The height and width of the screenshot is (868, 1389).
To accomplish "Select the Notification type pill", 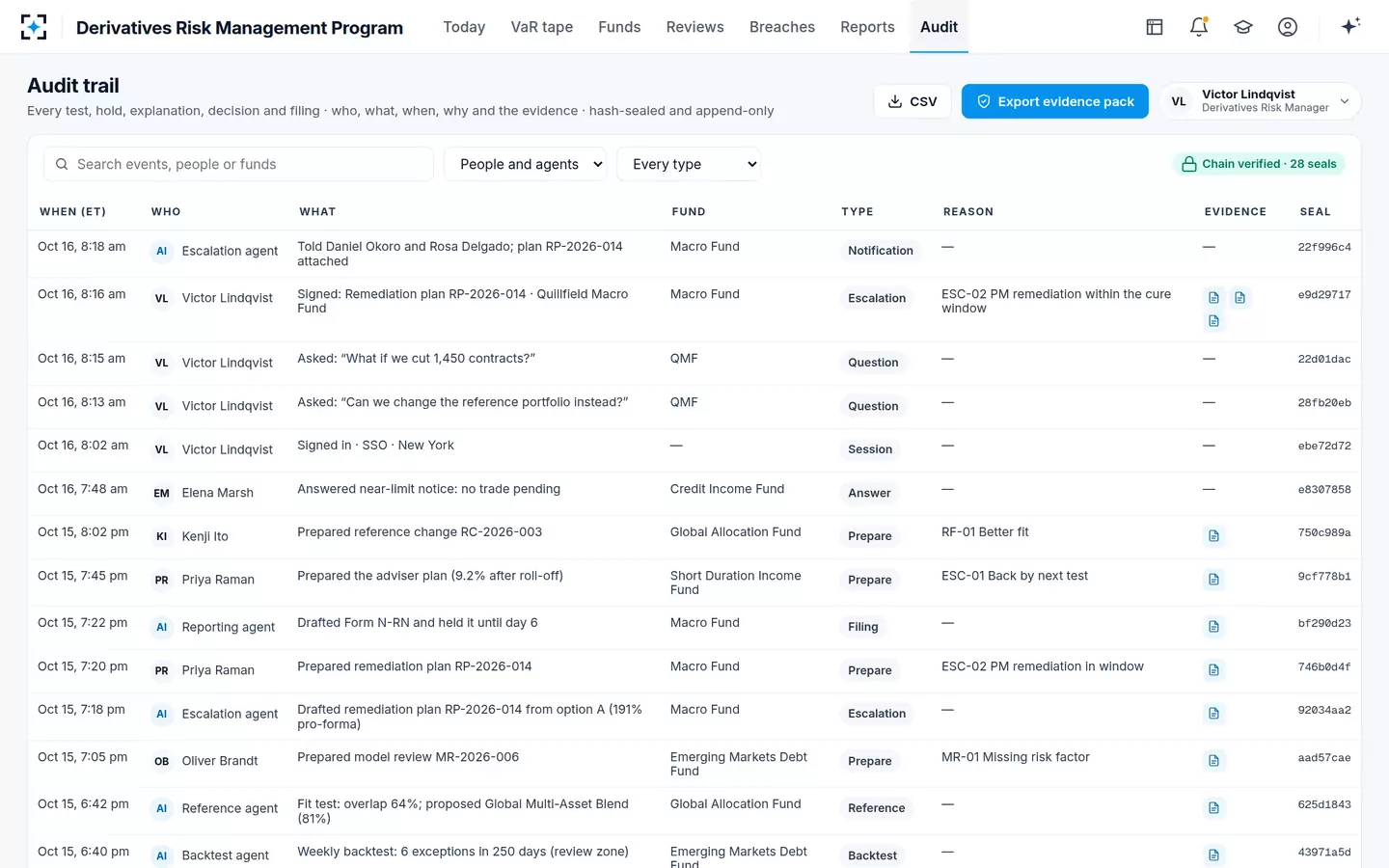I will coord(881,251).
